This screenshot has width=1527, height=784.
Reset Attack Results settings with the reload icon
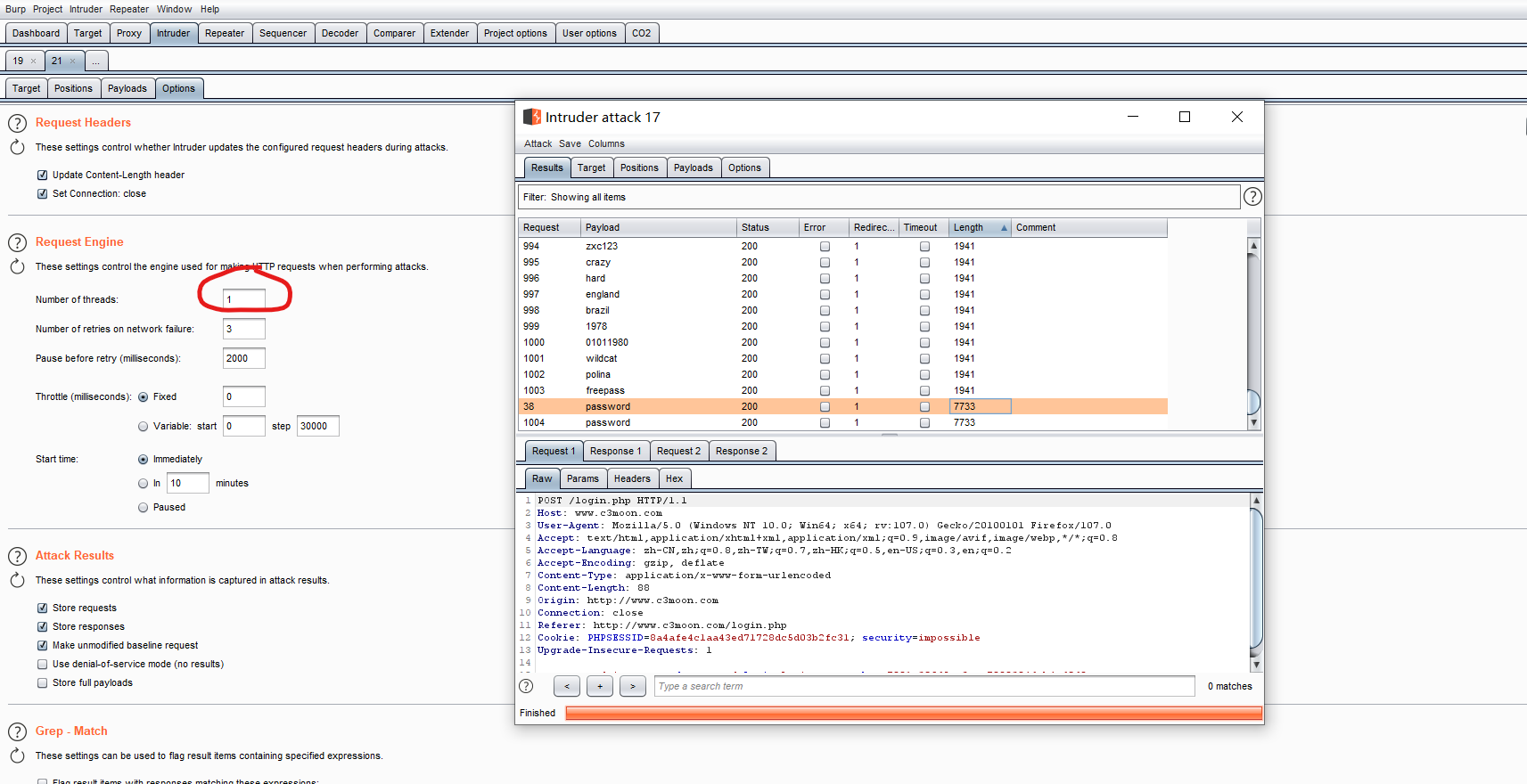pyautogui.click(x=17, y=580)
